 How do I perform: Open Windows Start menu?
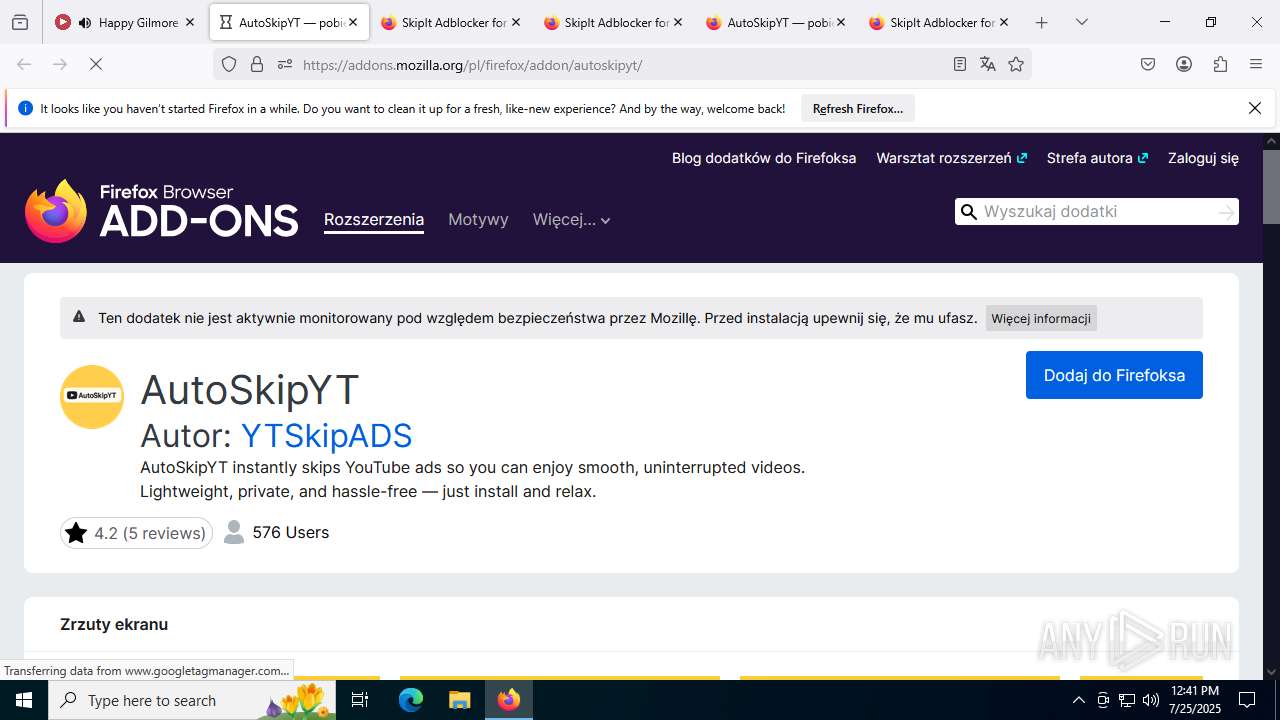(24, 700)
